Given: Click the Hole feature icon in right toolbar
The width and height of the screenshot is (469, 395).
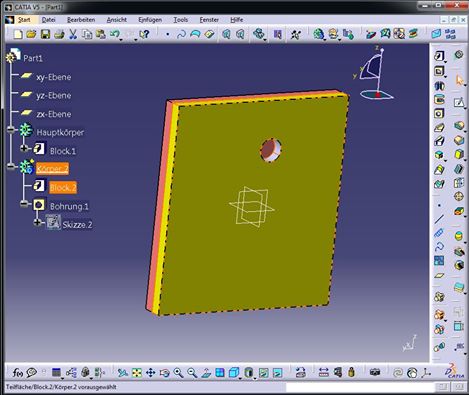Looking at the screenshot, I should coord(439,113).
